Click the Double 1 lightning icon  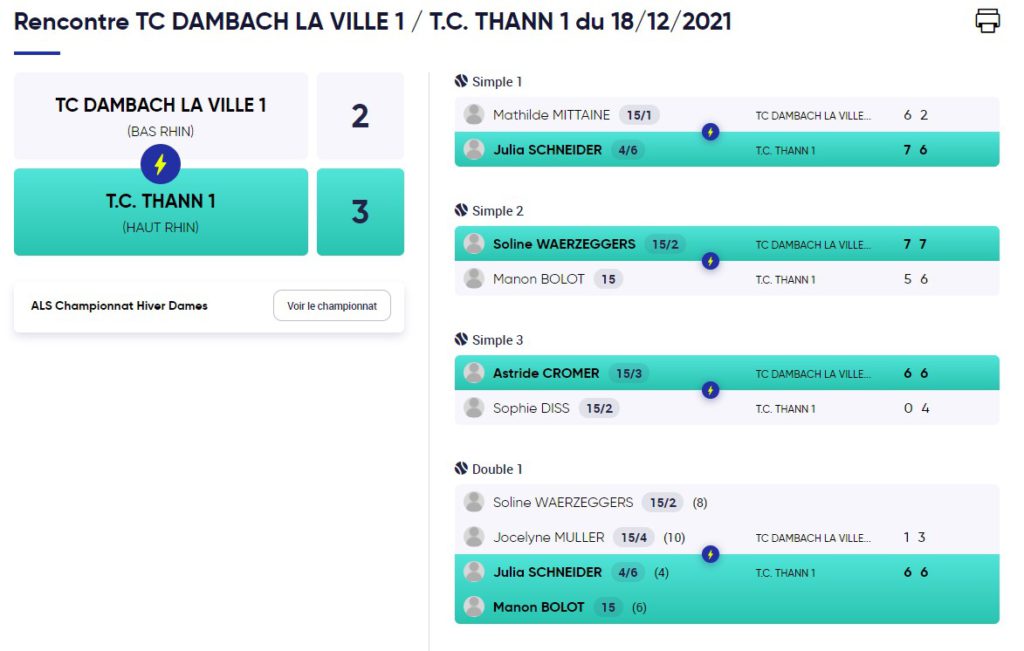(711, 554)
